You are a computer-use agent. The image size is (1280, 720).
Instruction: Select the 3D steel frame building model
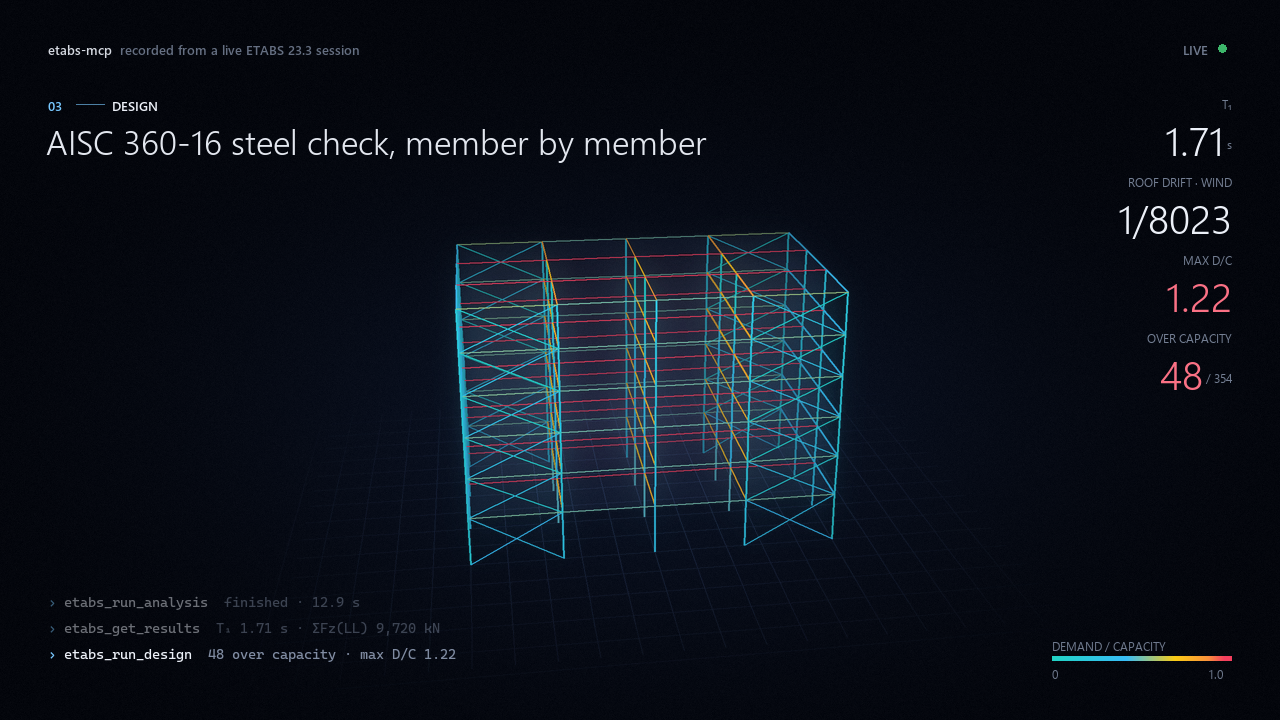[653, 398]
